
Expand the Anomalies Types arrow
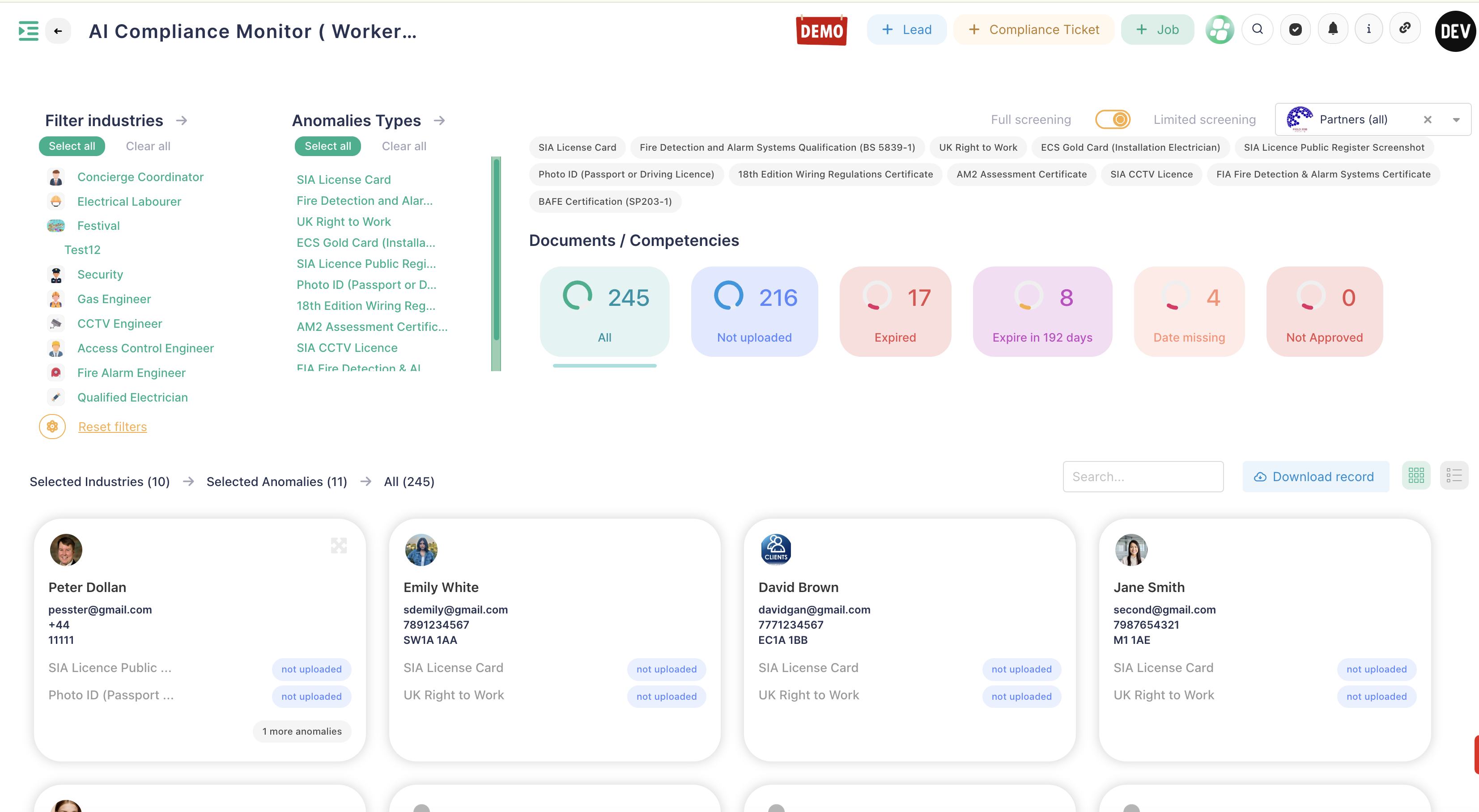440,121
